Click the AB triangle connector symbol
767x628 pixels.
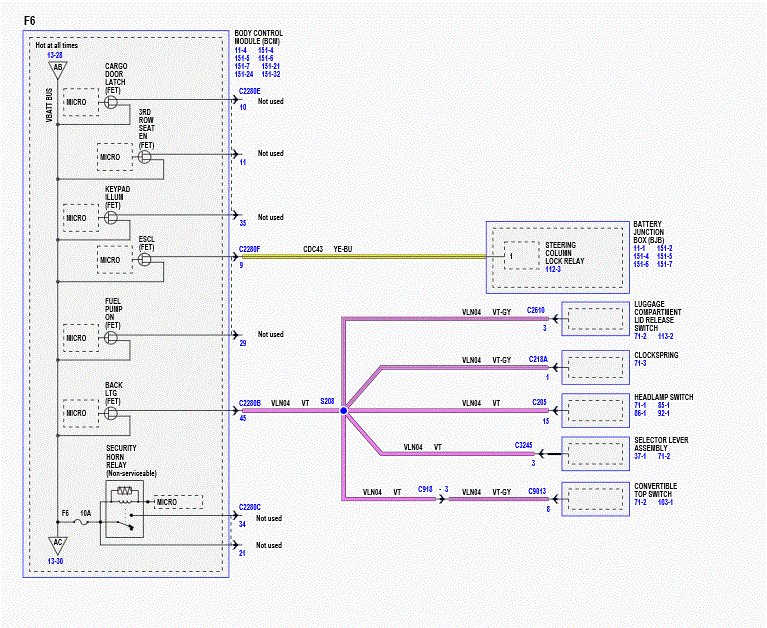58,69
